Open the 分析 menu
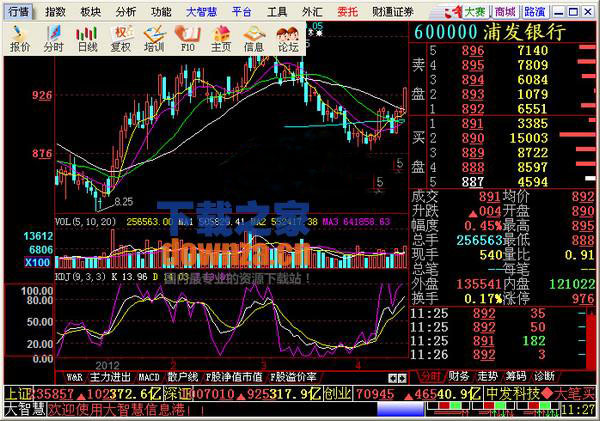Screen dimensions: 600x421 [x=126, y=12]
